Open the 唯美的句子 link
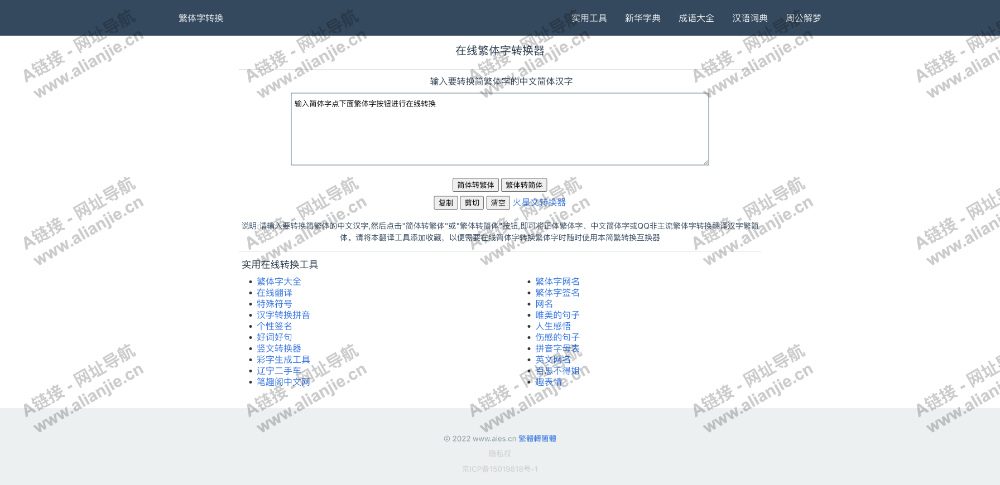 point(557,315)
